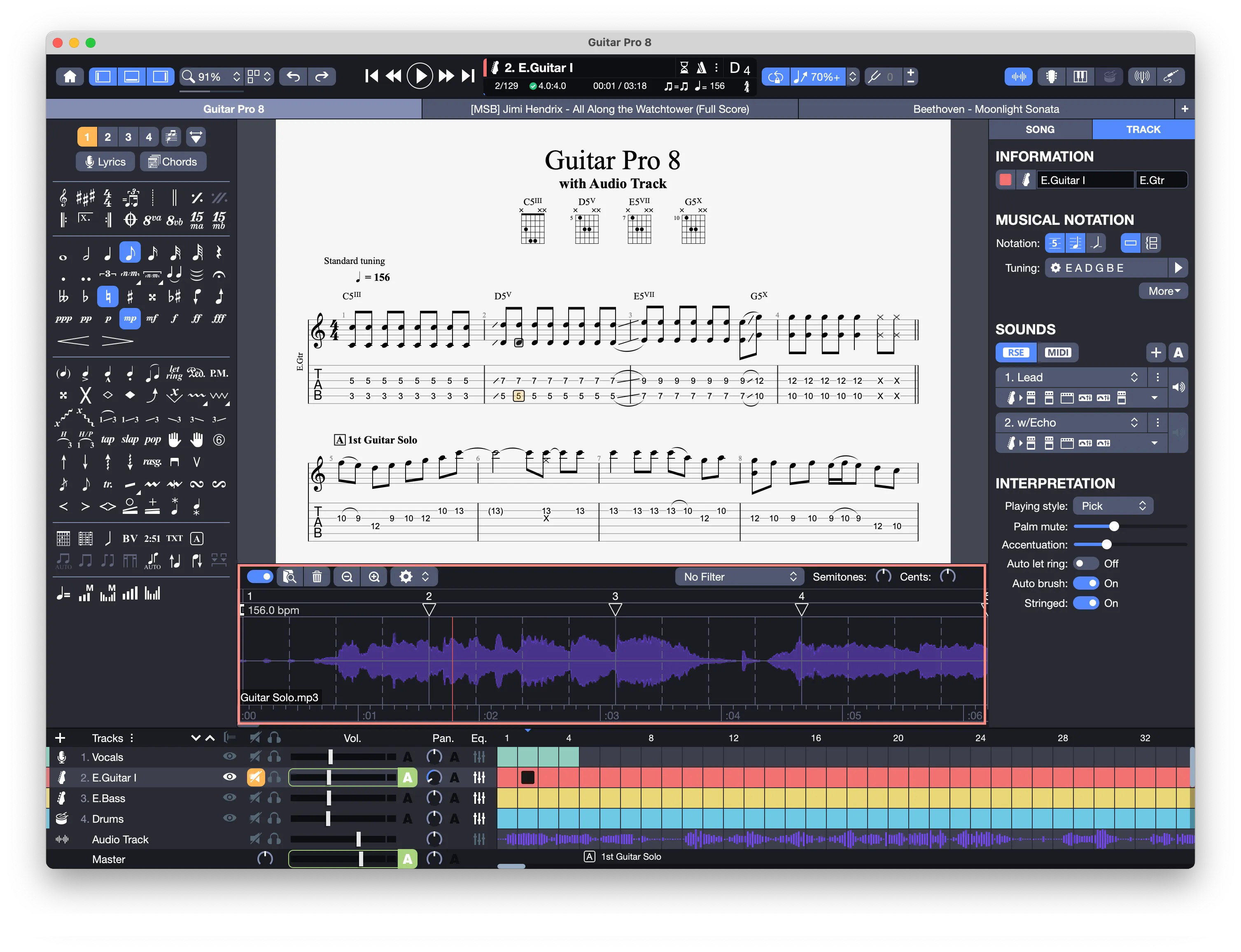
Task: Select MIDI sound engine button
Action: tap(1057, 352)
